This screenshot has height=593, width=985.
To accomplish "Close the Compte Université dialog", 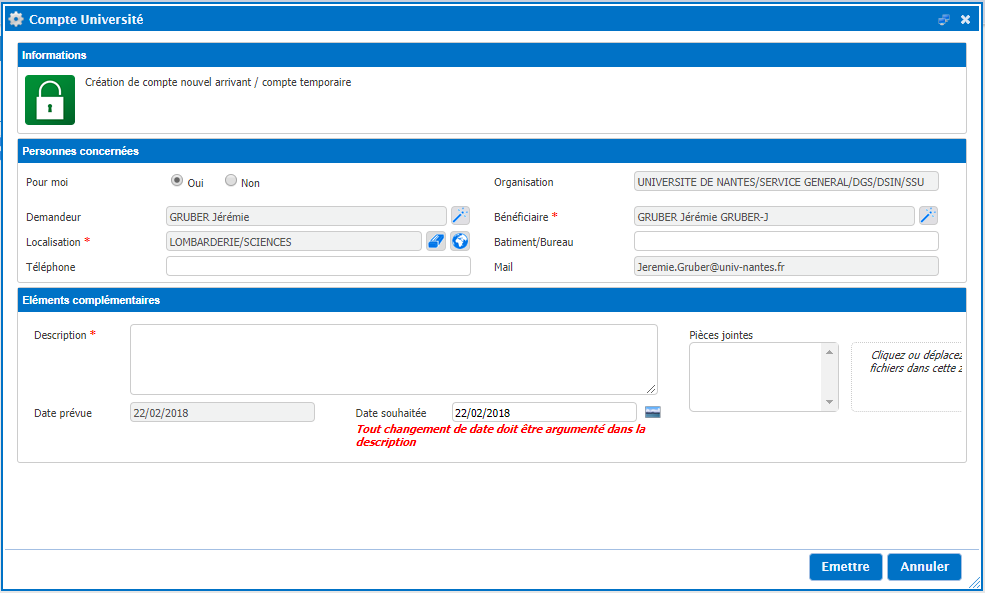I will click(966, 19).
